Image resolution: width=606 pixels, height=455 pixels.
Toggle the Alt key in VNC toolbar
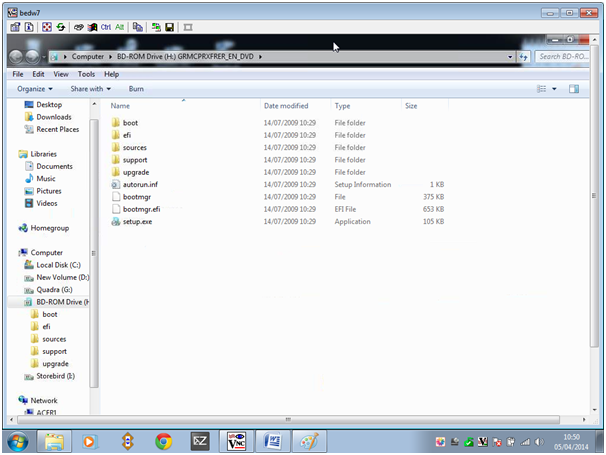pos(120,26)
